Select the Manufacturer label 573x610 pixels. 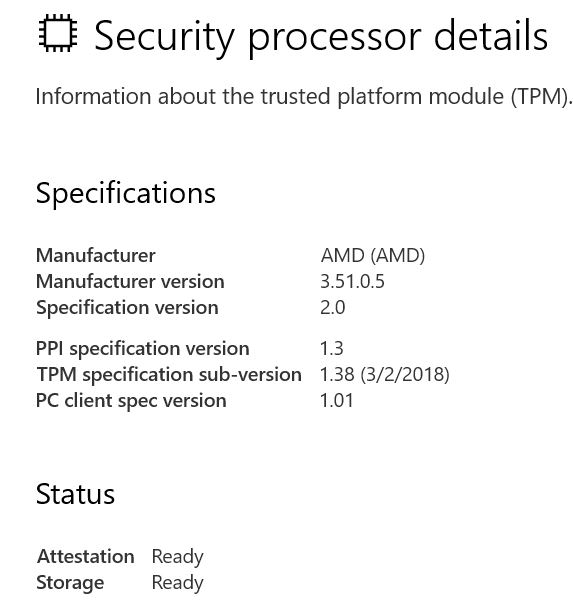[96, 256]
